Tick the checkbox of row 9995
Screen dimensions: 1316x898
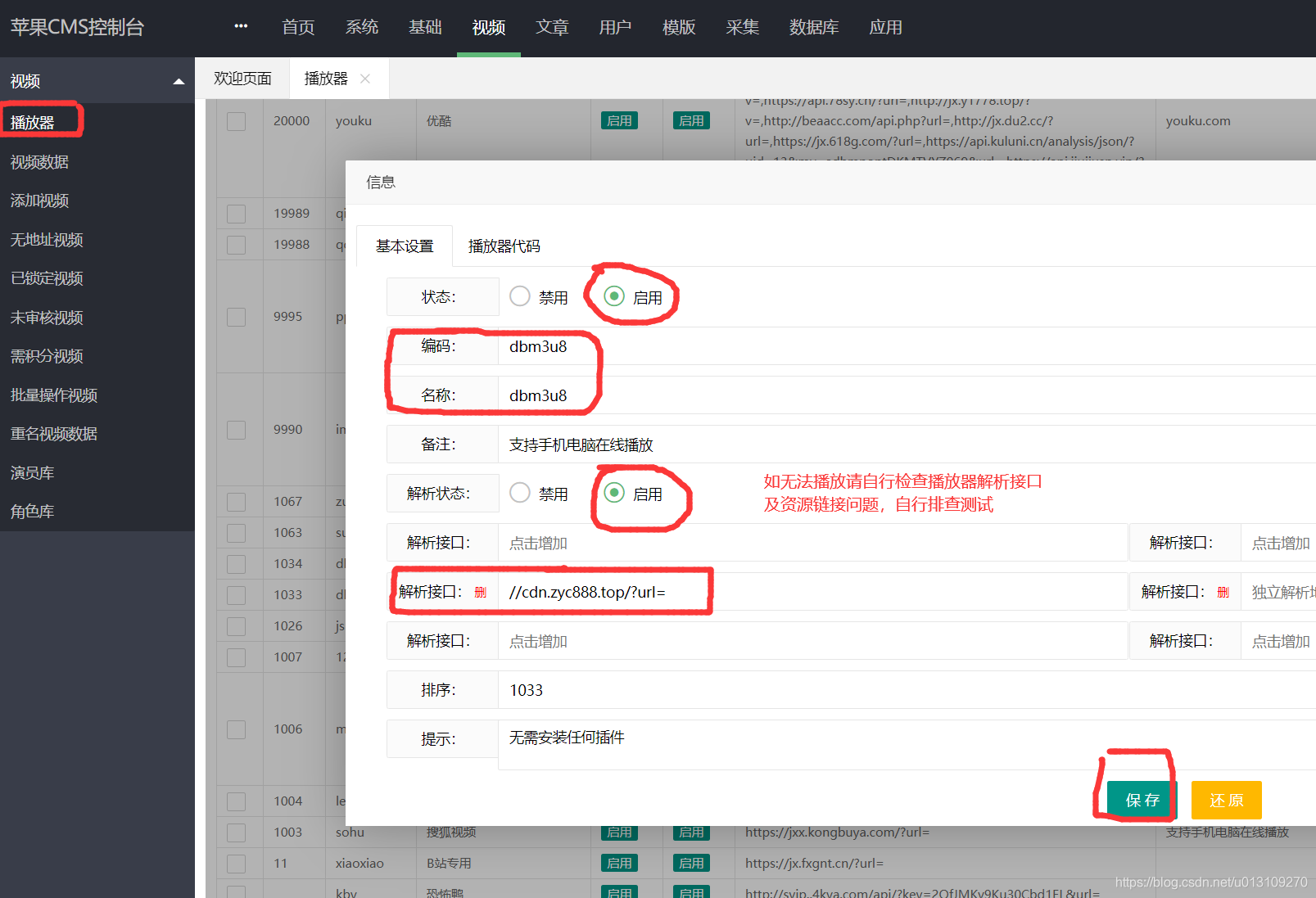click(237, 317)
